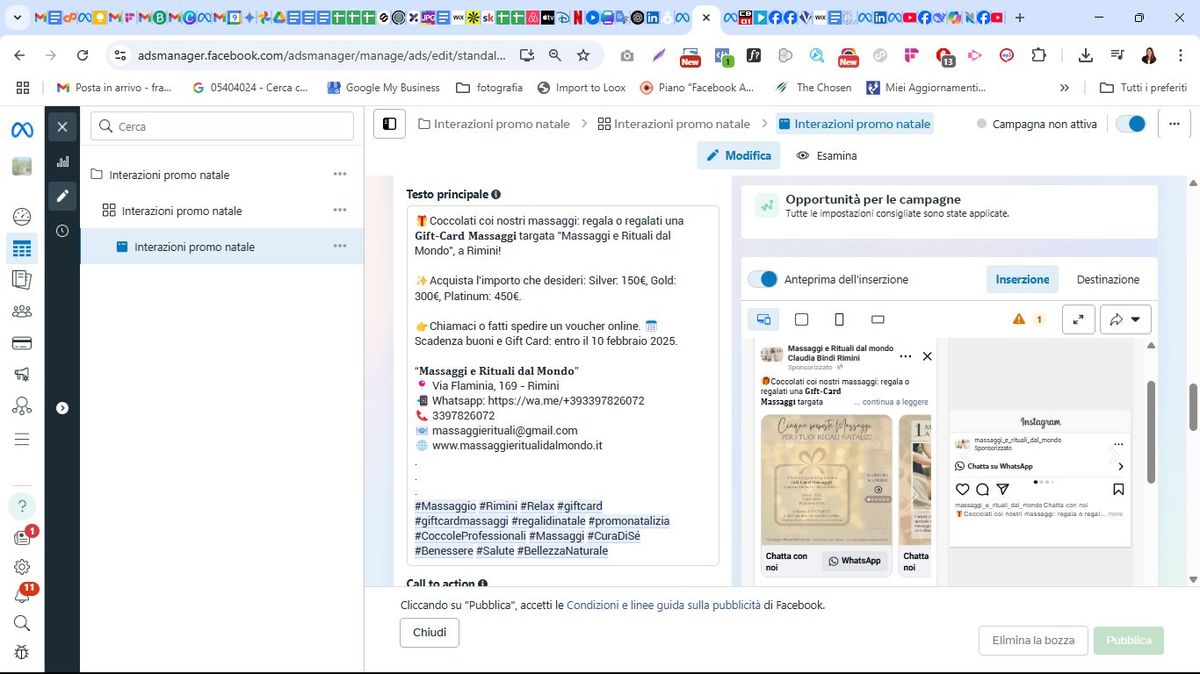Select the mobile vertical preview icon
Image resolution: width=1200 pixels, height=674 pixels.
click(x=839, y=319)
